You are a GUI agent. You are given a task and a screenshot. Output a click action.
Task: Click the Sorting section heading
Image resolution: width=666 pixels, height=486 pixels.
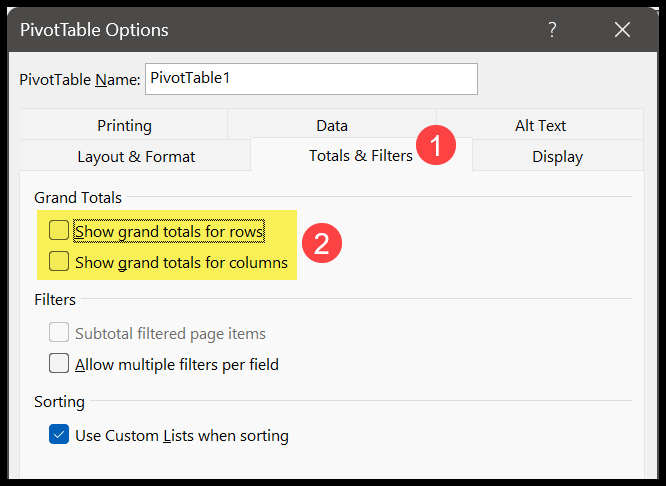pyautogui.click(x=59, y=401)
